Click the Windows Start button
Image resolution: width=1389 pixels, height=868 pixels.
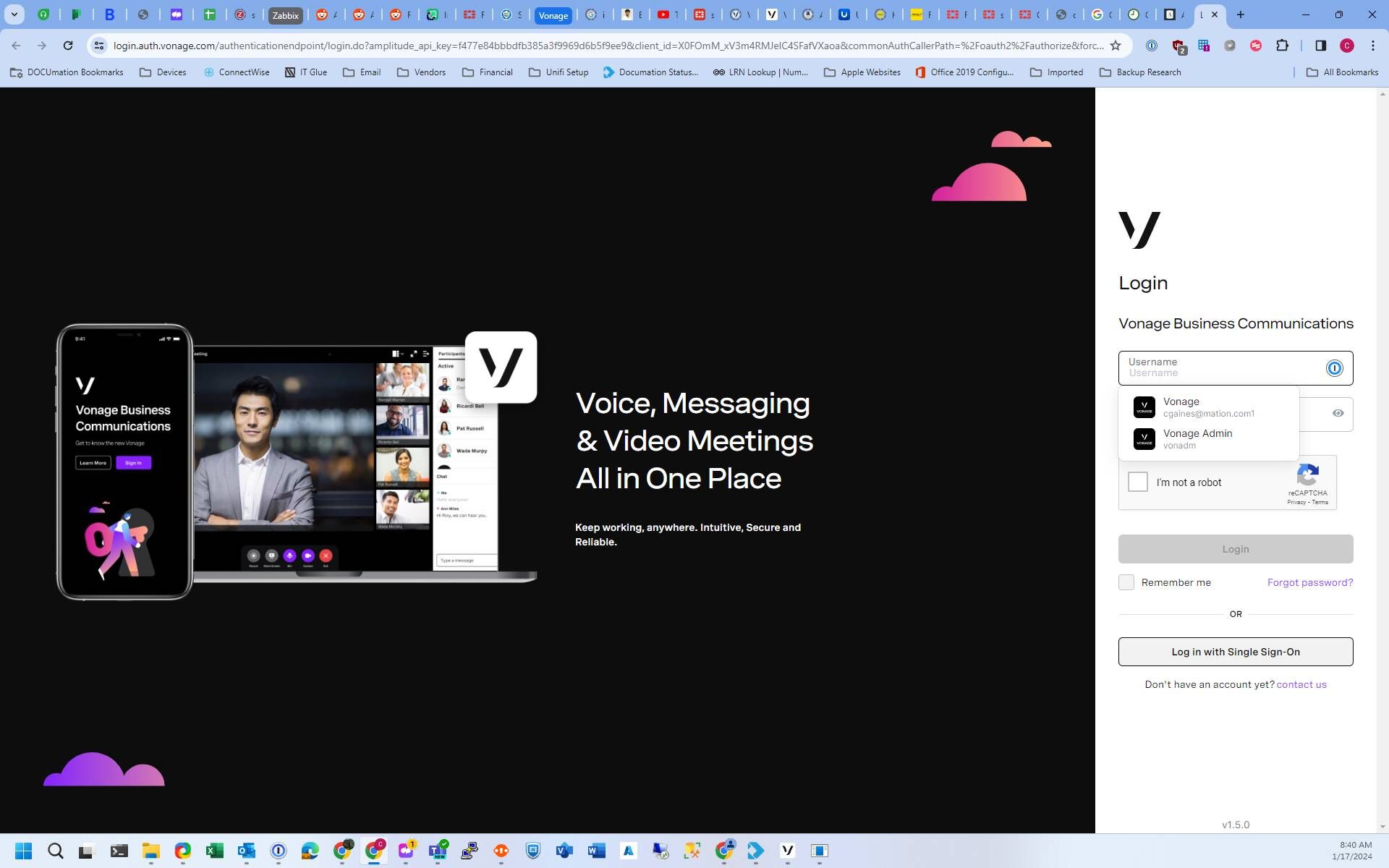tap(23, 851)
